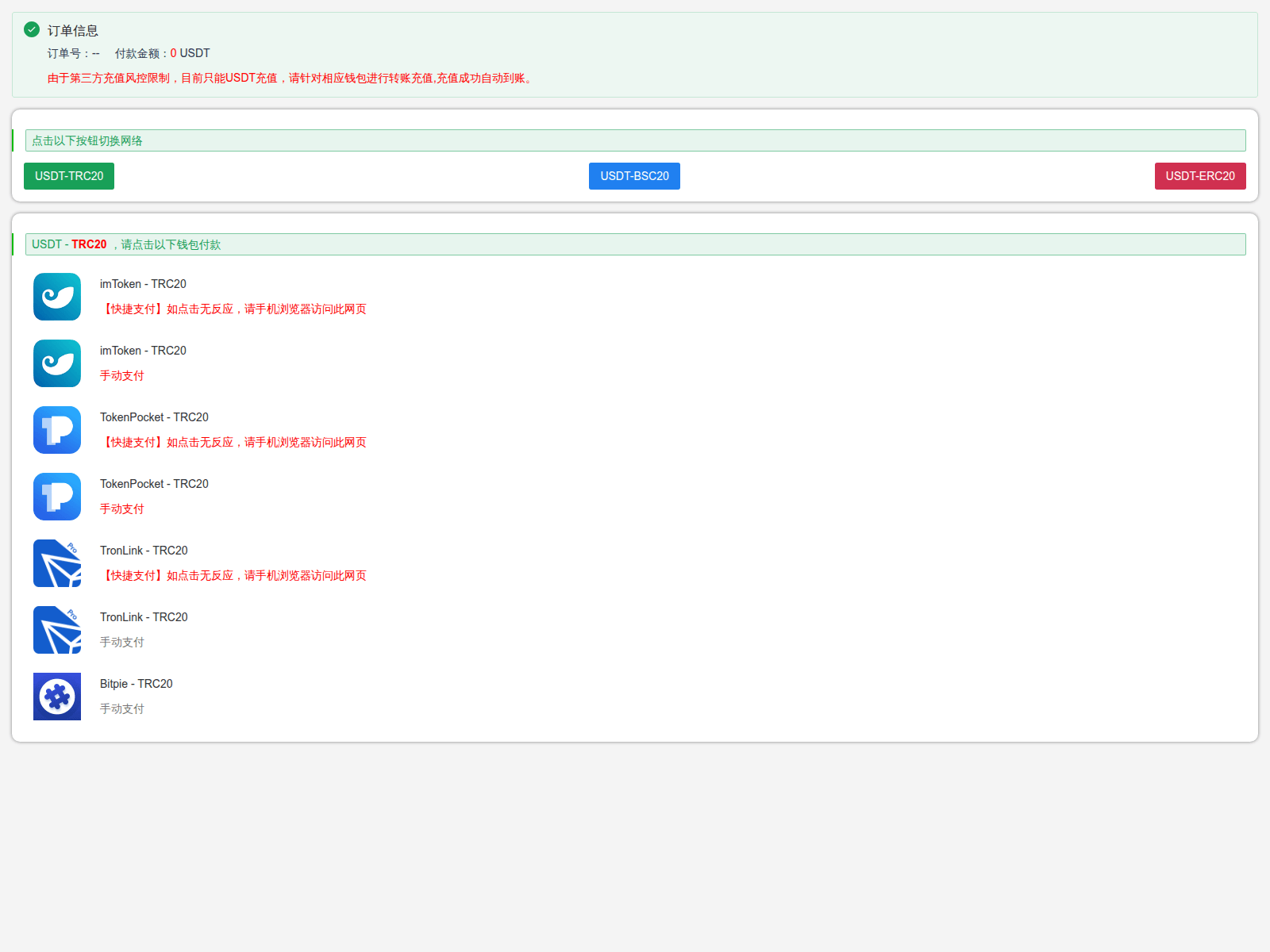Open imToken icon for quick pay row

[57, 297]
